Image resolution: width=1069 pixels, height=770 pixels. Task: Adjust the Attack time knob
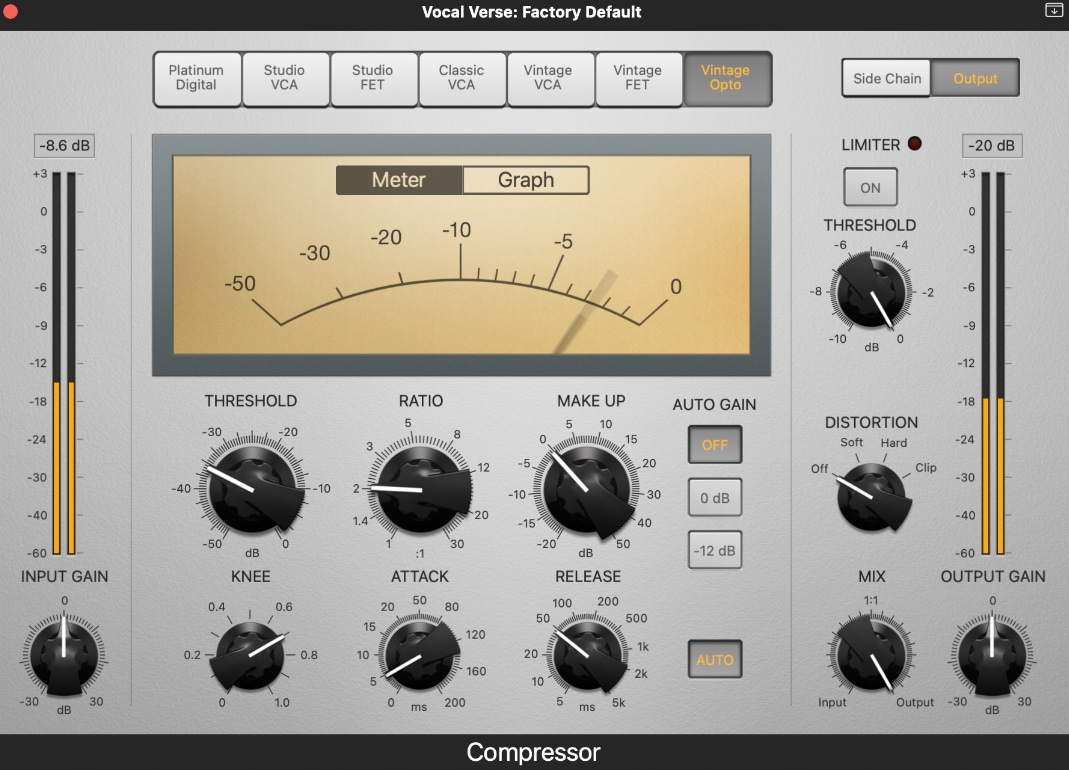tap(419, 655)
